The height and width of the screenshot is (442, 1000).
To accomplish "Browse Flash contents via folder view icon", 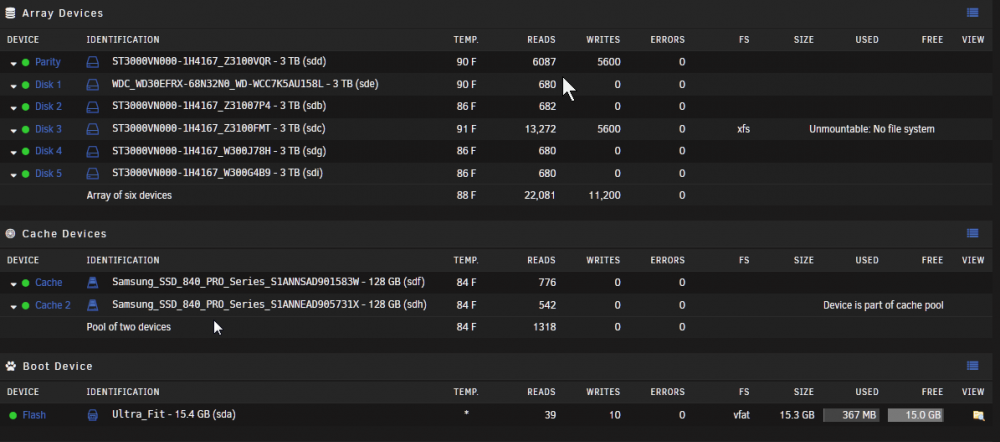I will tap(978, 416).
